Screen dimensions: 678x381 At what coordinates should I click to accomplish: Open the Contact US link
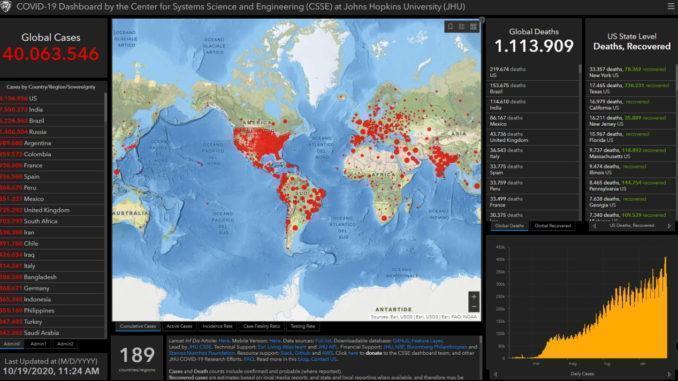[x=323, y=359]
